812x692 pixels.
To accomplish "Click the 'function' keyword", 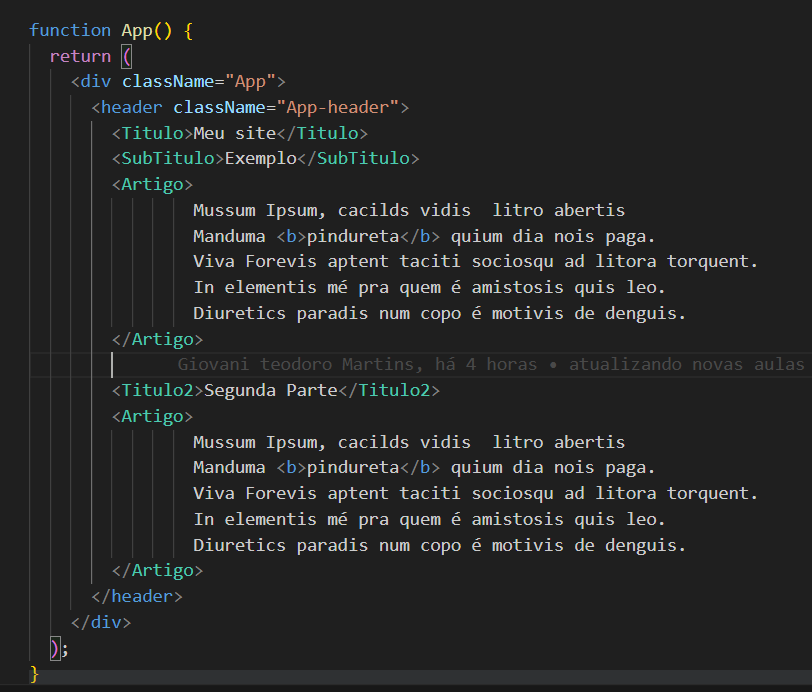I will pyautogui.click(x=70, y=31).
